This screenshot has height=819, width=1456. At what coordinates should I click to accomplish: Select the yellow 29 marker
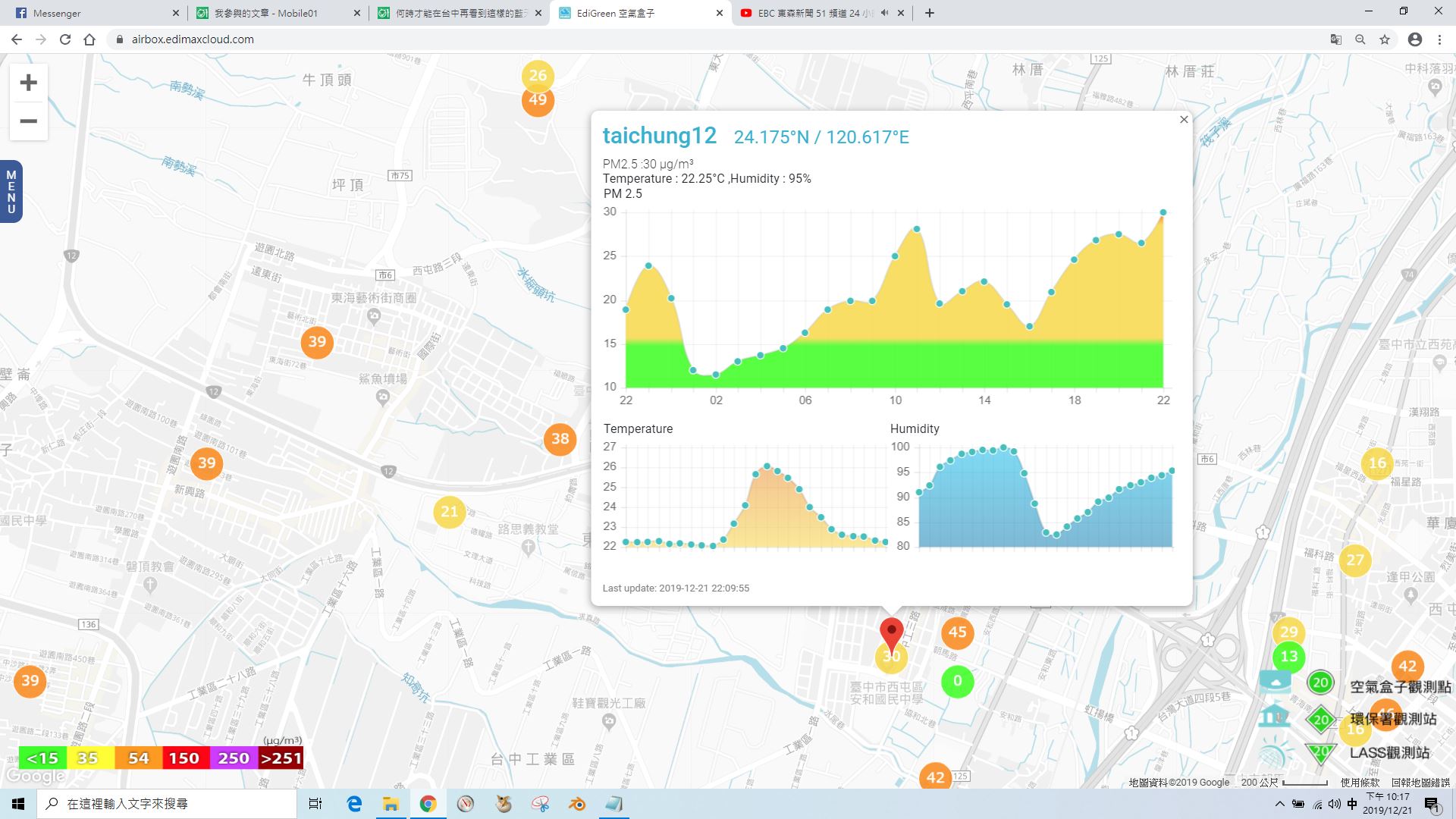pyautogui.click(x=1288, y=632)
